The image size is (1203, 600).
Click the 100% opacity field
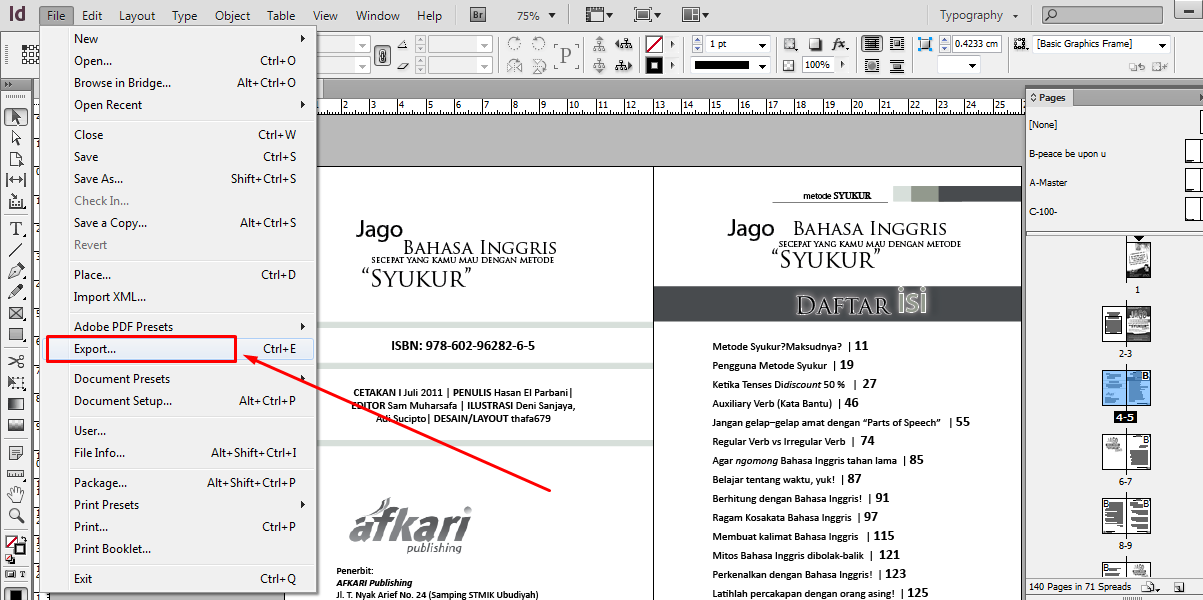[x=817, y=65]
